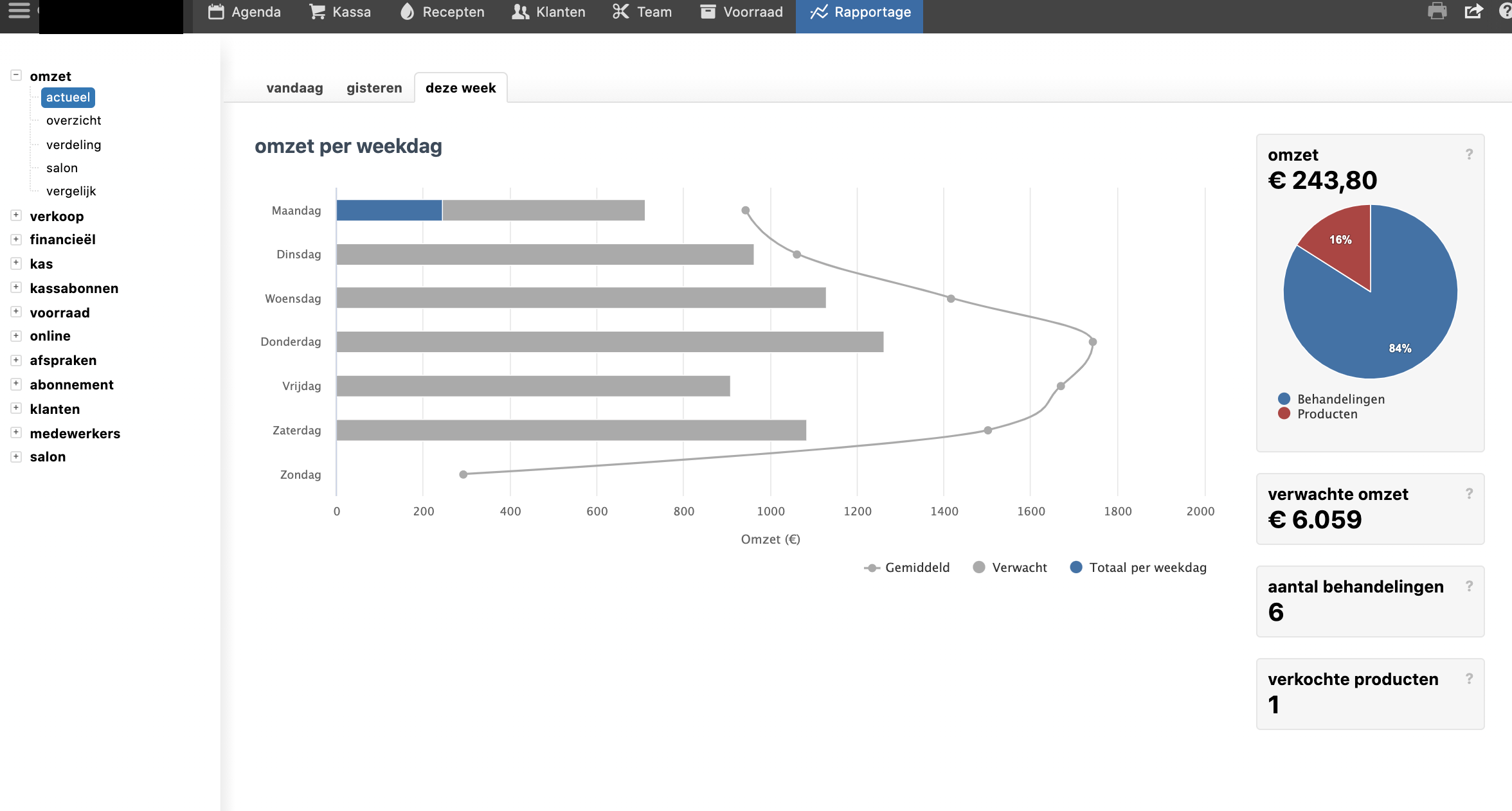Open the overzicht report link

[73, 120]
